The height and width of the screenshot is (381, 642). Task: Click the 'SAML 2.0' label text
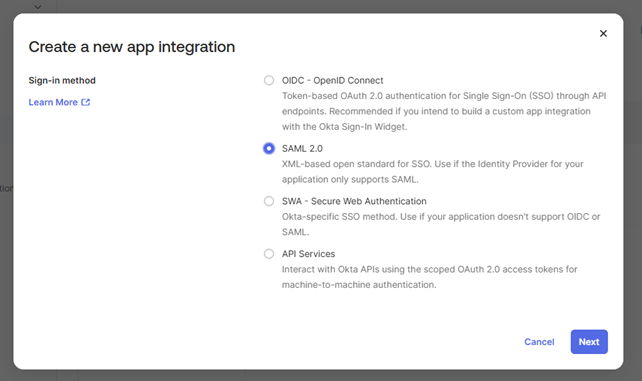[x=302, y=149]
